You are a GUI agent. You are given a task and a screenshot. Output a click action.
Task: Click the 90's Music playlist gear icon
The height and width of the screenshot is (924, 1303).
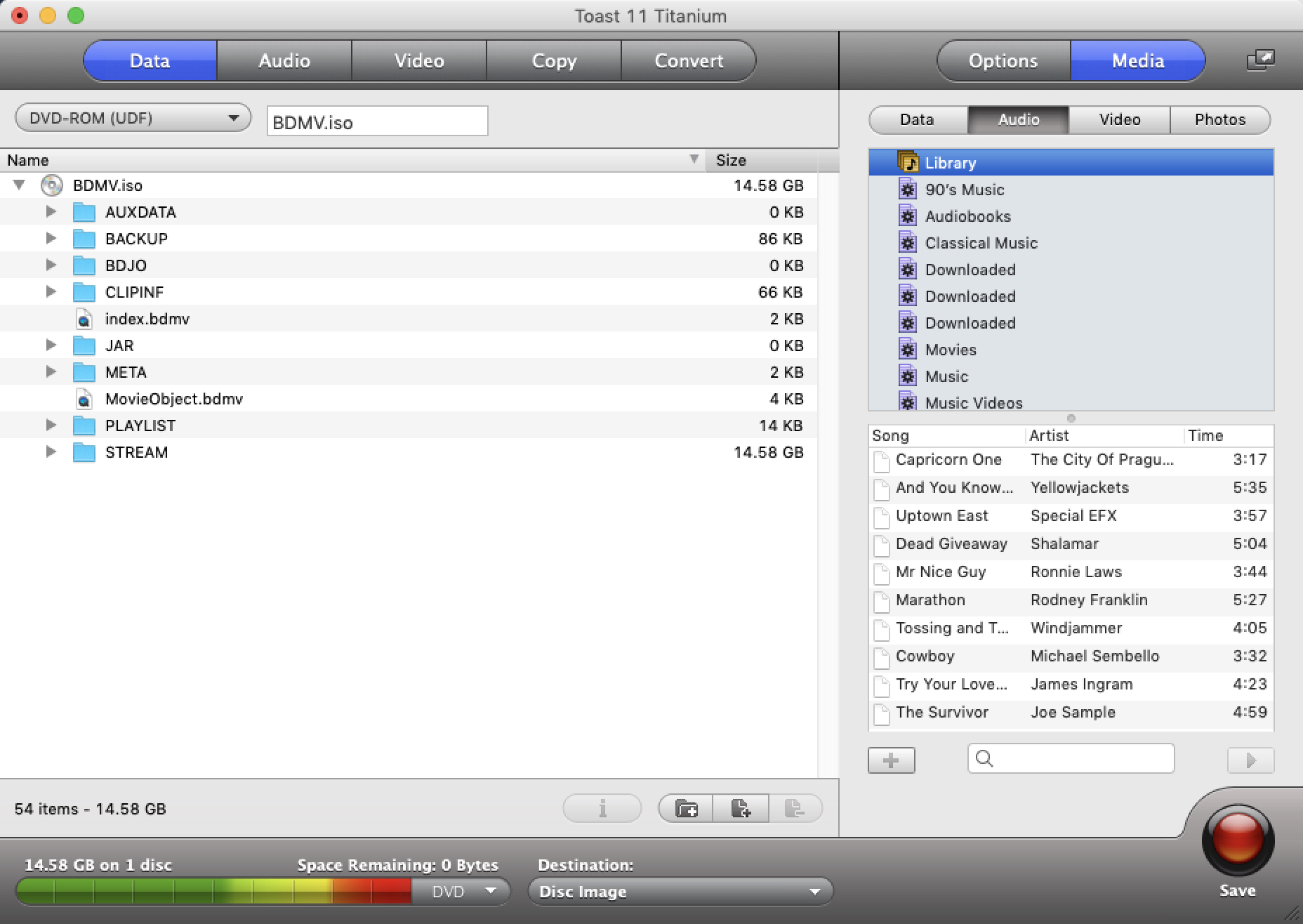(x=908, y=190)
